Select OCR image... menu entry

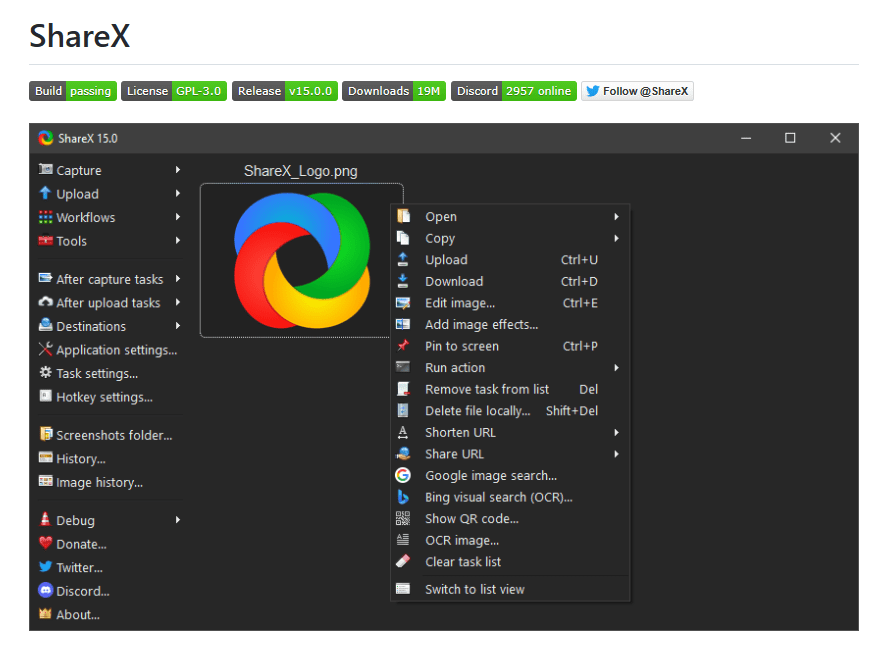[510, 540]
